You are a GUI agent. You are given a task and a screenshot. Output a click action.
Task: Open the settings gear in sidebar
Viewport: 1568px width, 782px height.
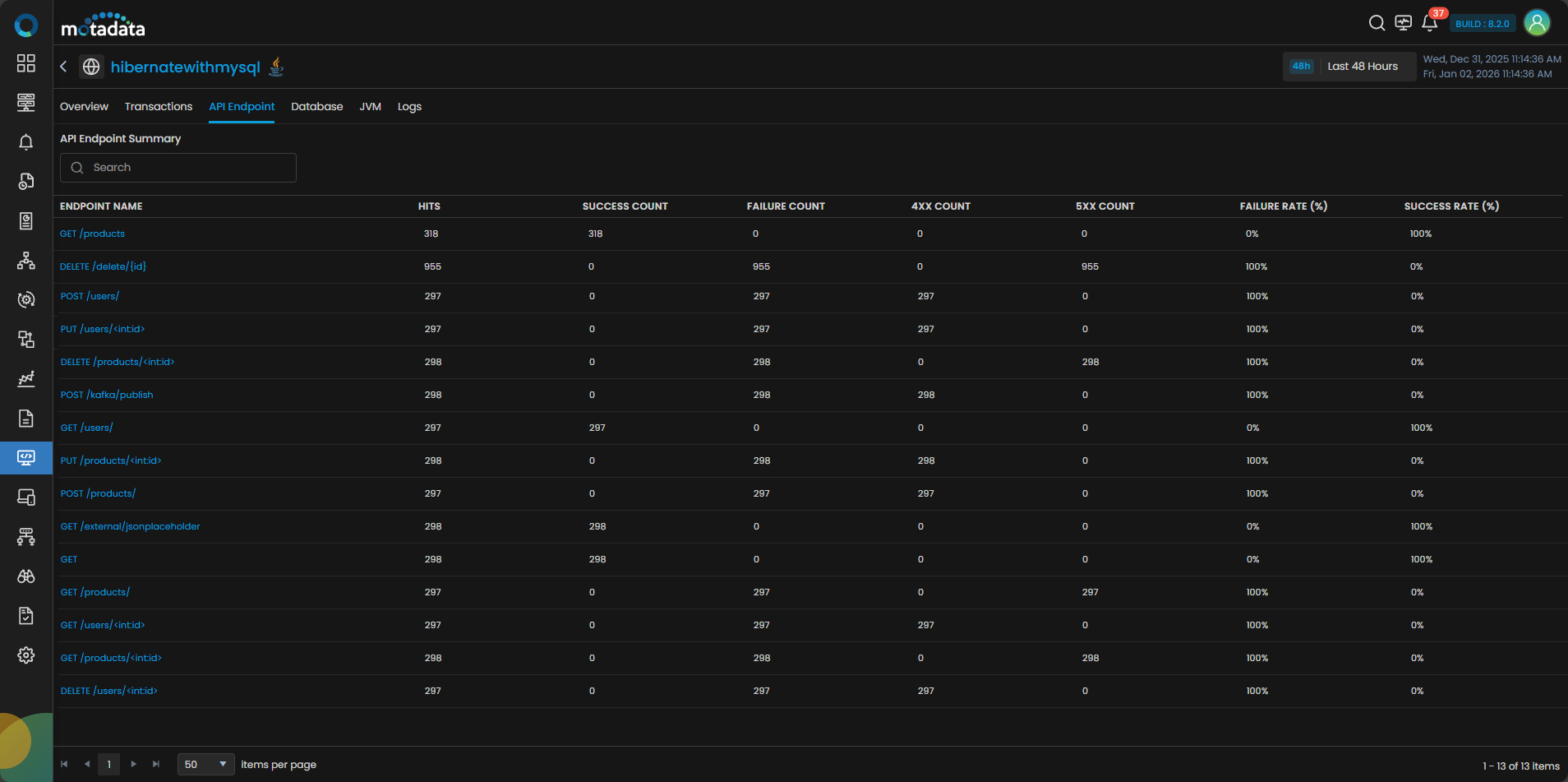tap(26, 655)
